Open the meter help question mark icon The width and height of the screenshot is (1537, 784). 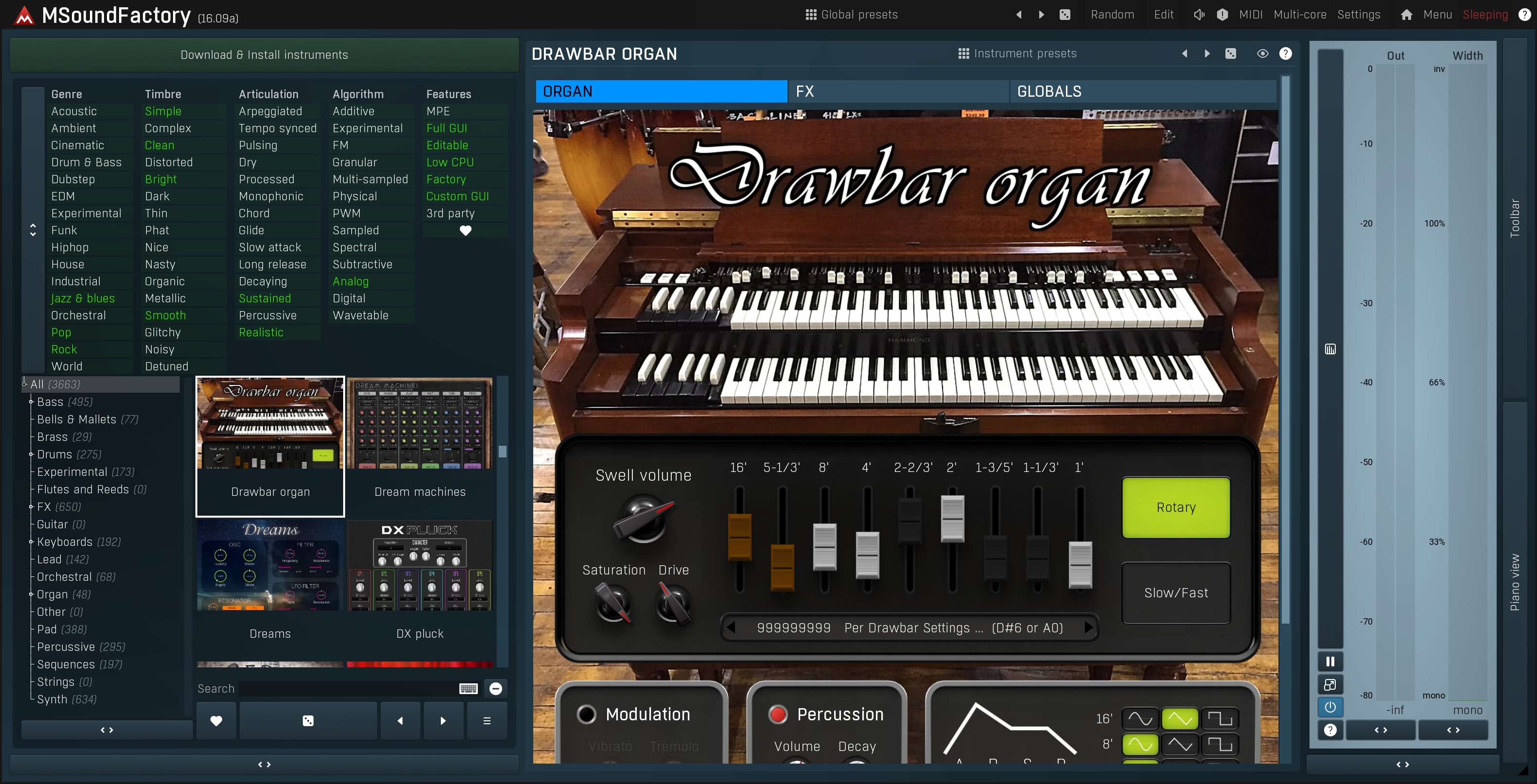[x=1330, y=731]
